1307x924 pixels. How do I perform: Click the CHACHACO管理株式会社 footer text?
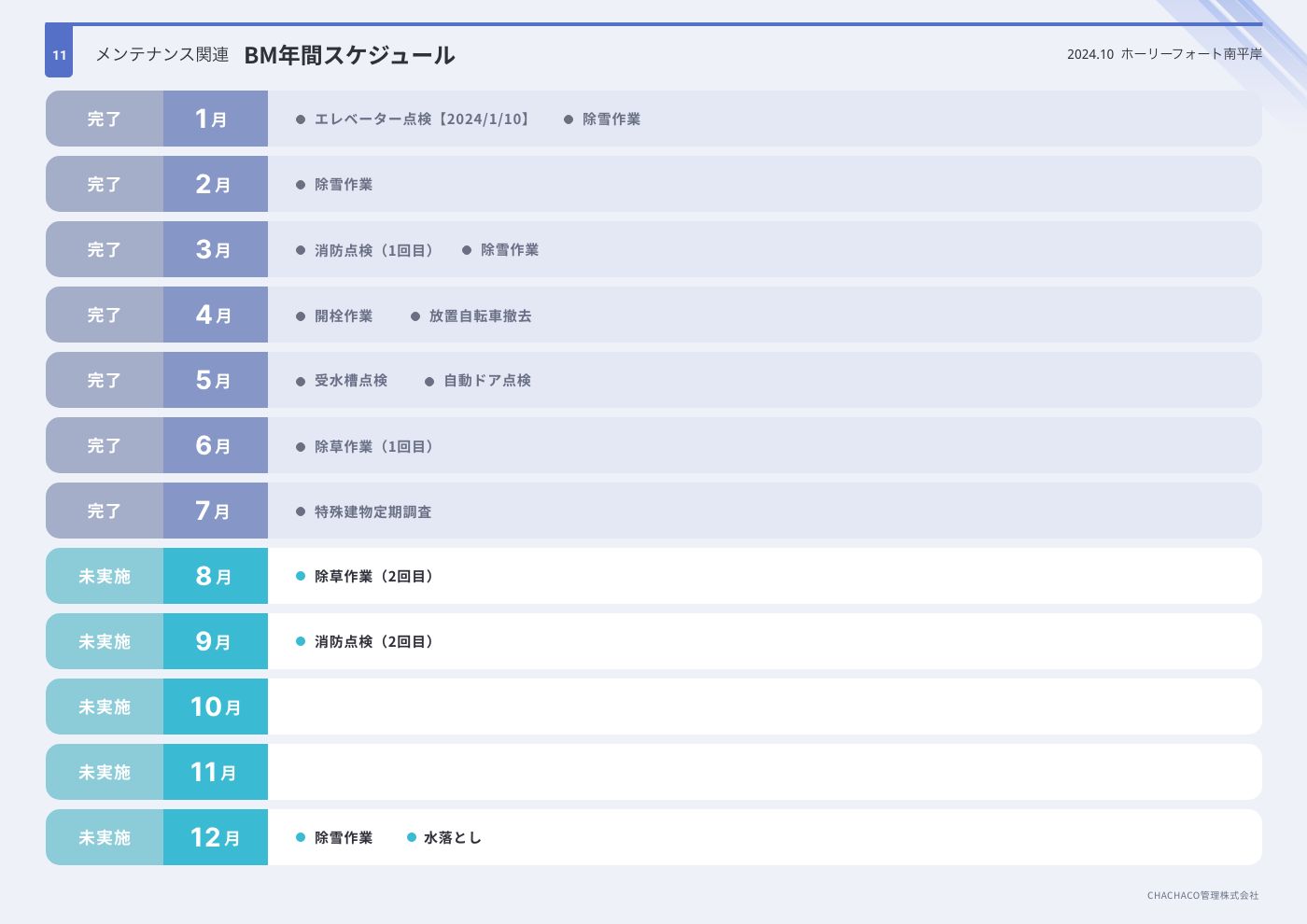tap(1202, 895)
